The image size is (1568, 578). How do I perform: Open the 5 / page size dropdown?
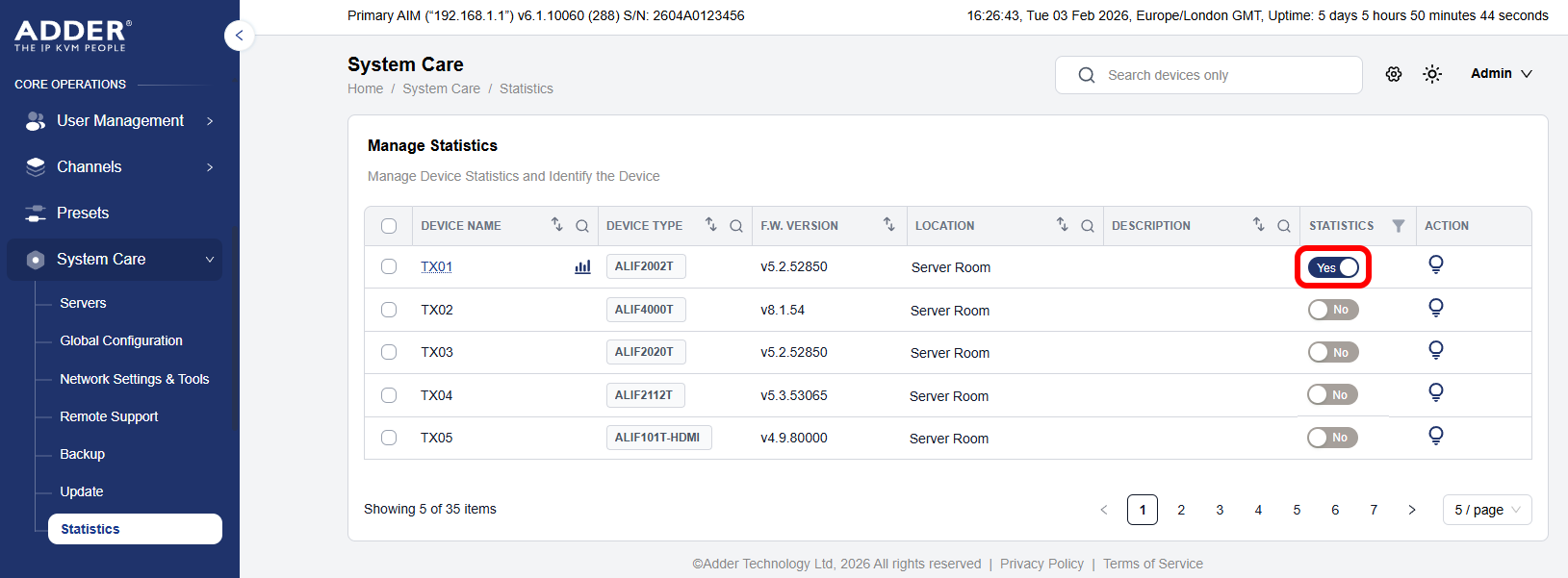[1486, 510]
